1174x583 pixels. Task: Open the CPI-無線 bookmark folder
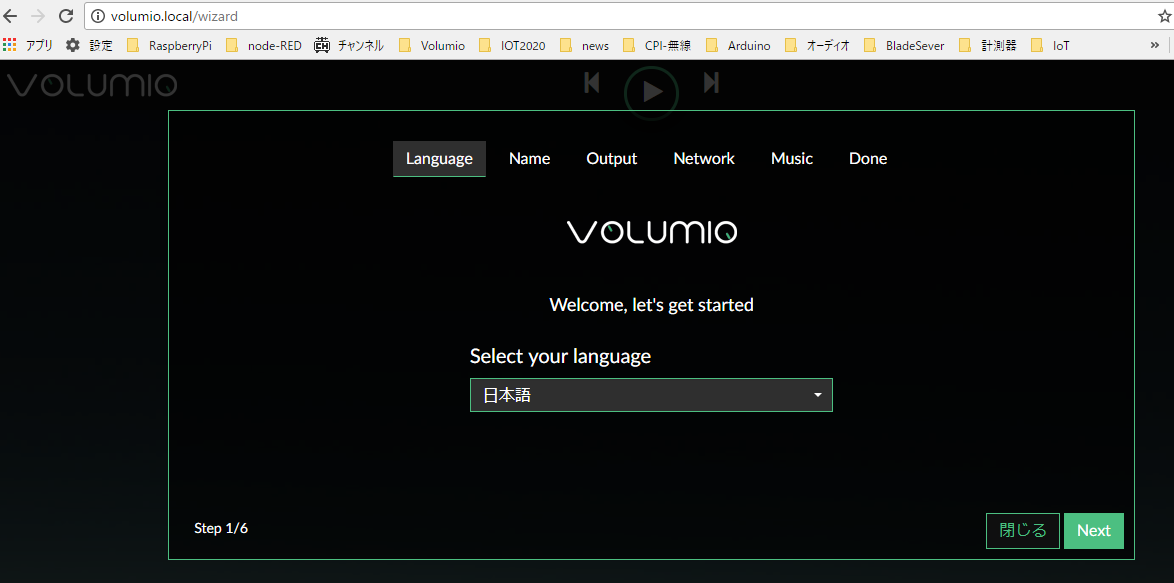coord(657,46)
